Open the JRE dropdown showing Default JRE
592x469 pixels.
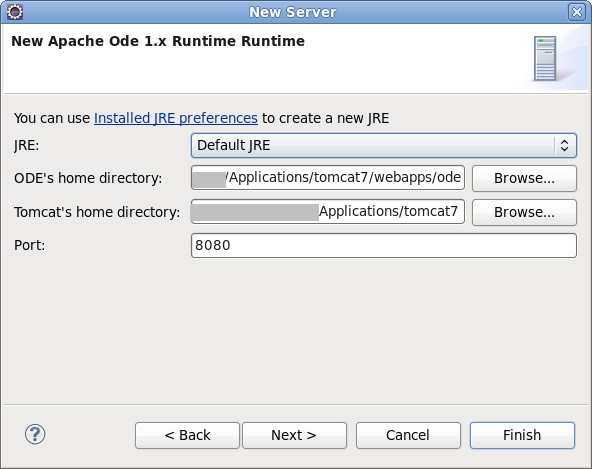[x=384, y=145]
